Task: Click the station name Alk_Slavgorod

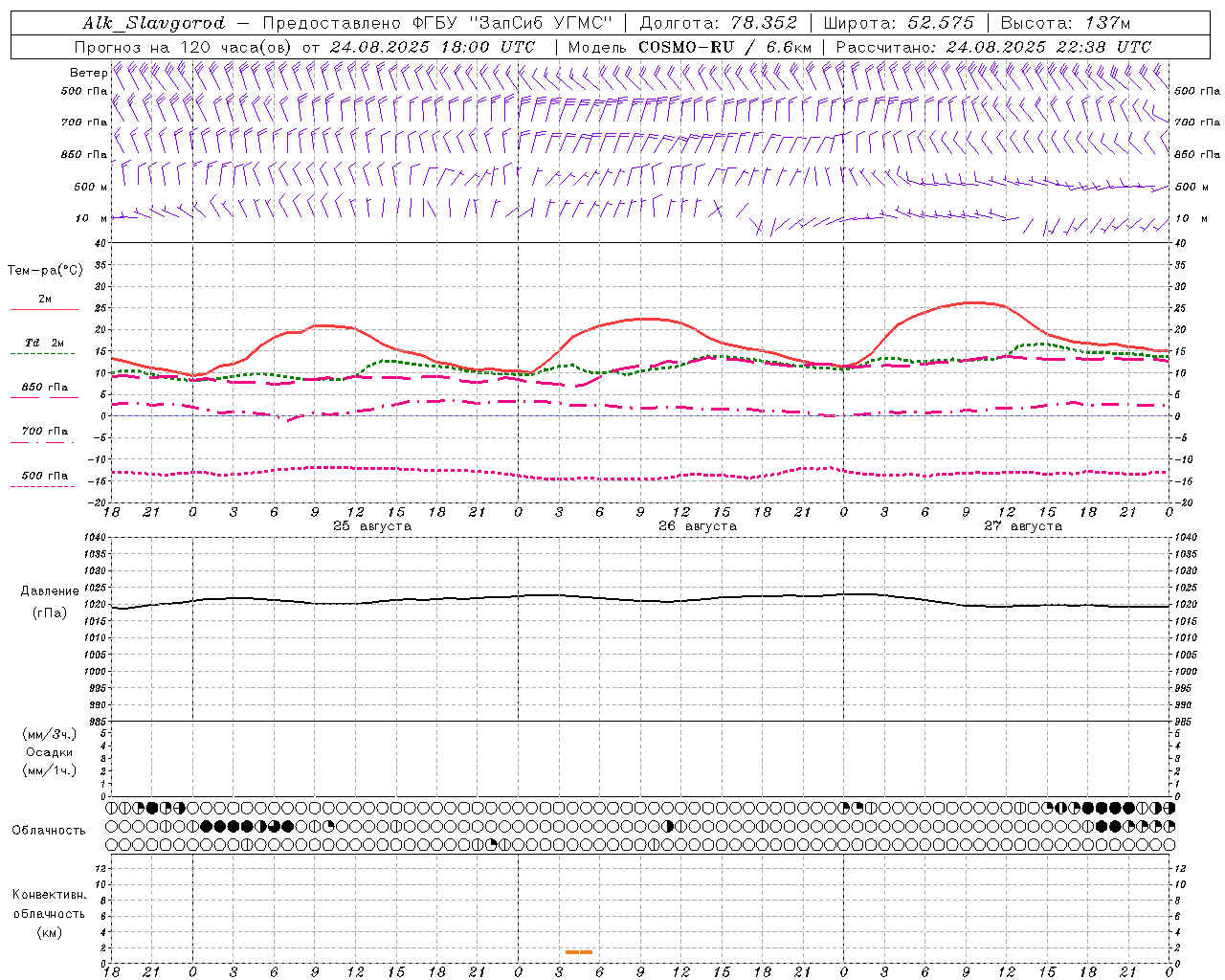Action: (153, 23)
